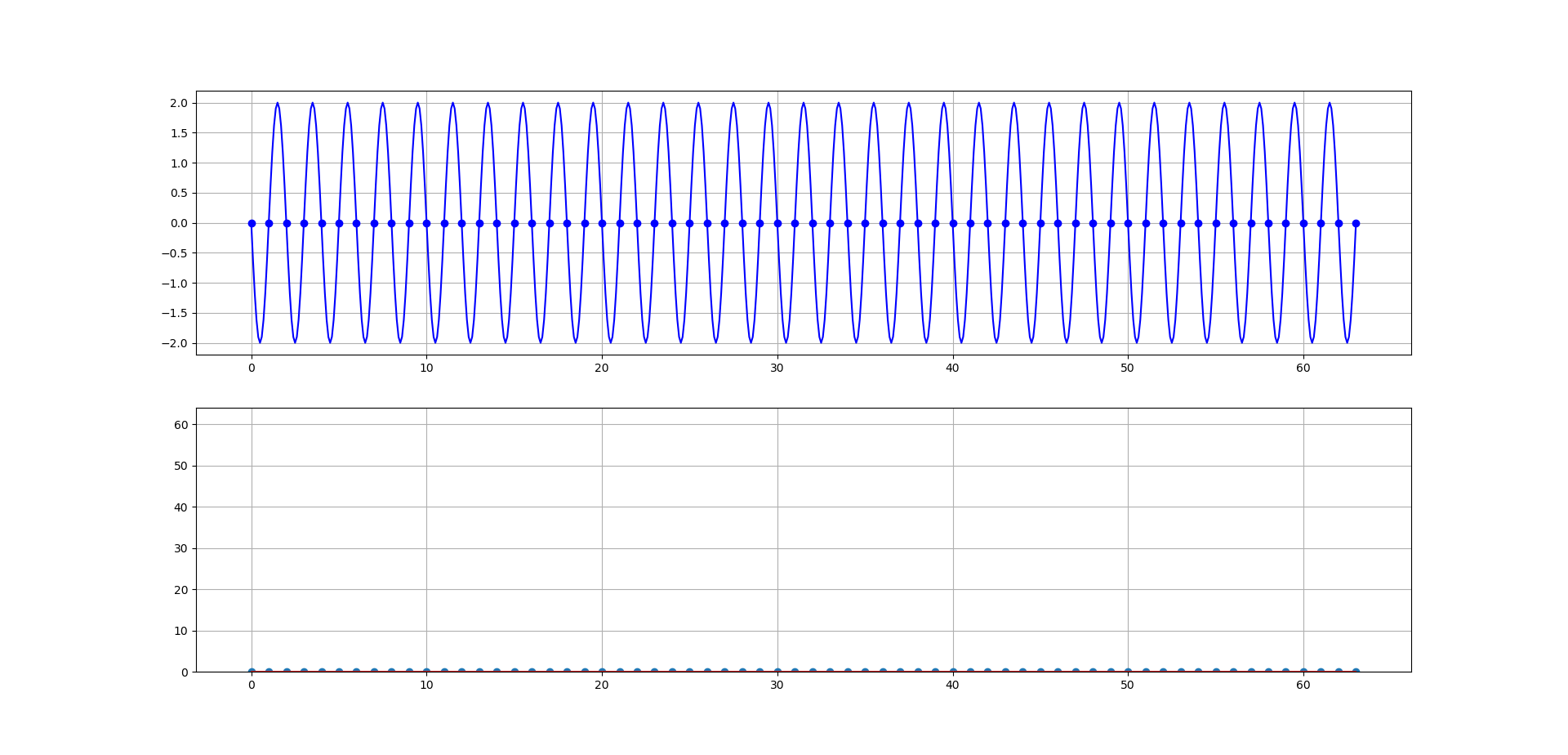
Task: Click the −1.0 y-axis tick label
Action: [174, 284]
